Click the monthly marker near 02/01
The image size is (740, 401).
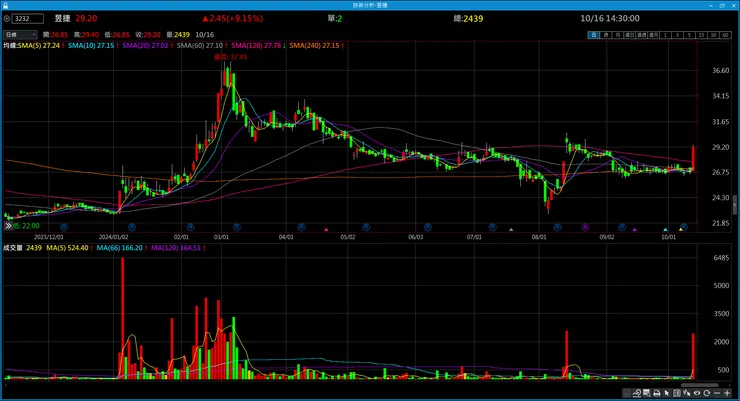(x=190, y=227)
